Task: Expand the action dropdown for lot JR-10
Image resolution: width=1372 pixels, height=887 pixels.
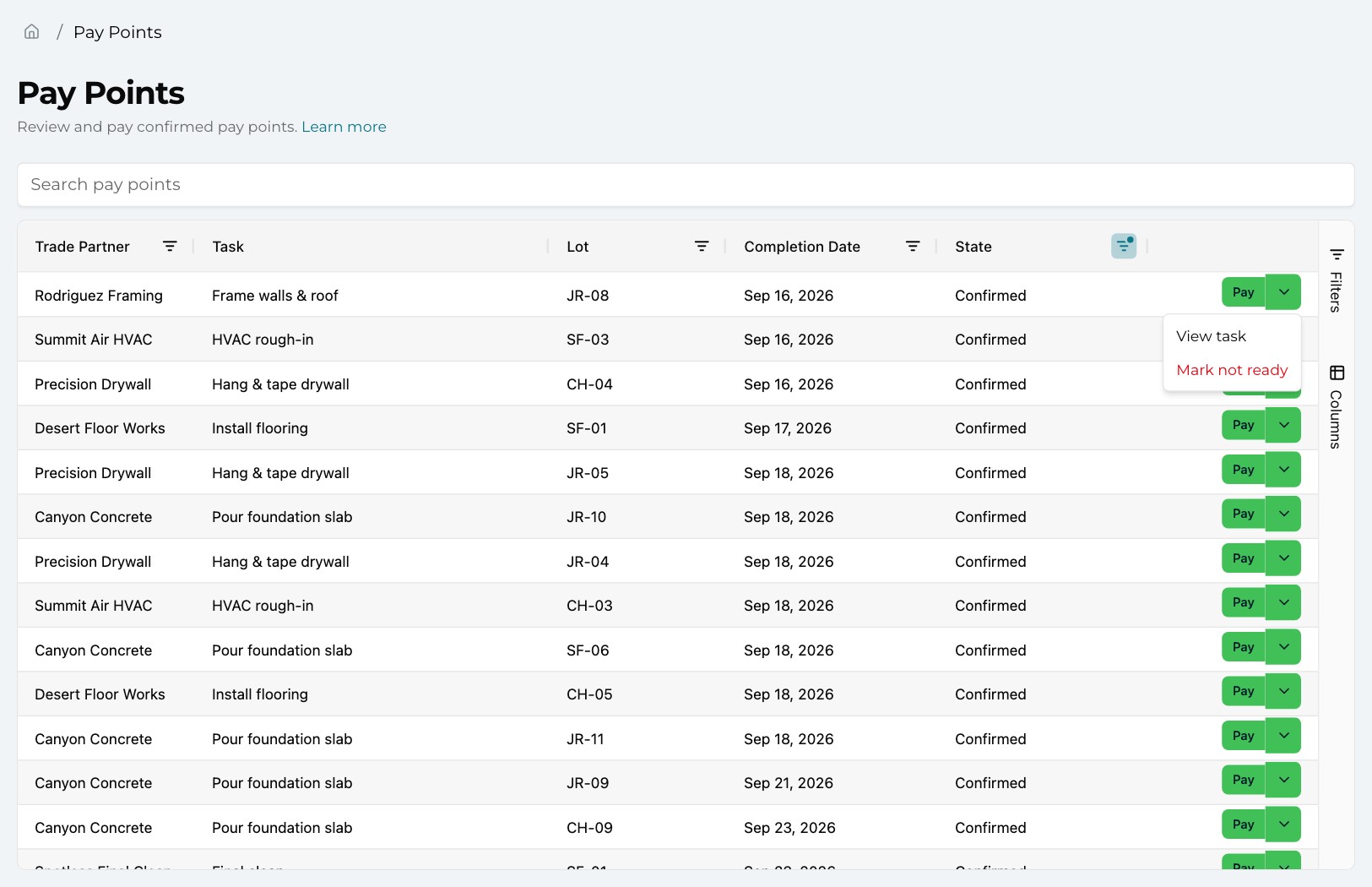Action: point(1283,514)
